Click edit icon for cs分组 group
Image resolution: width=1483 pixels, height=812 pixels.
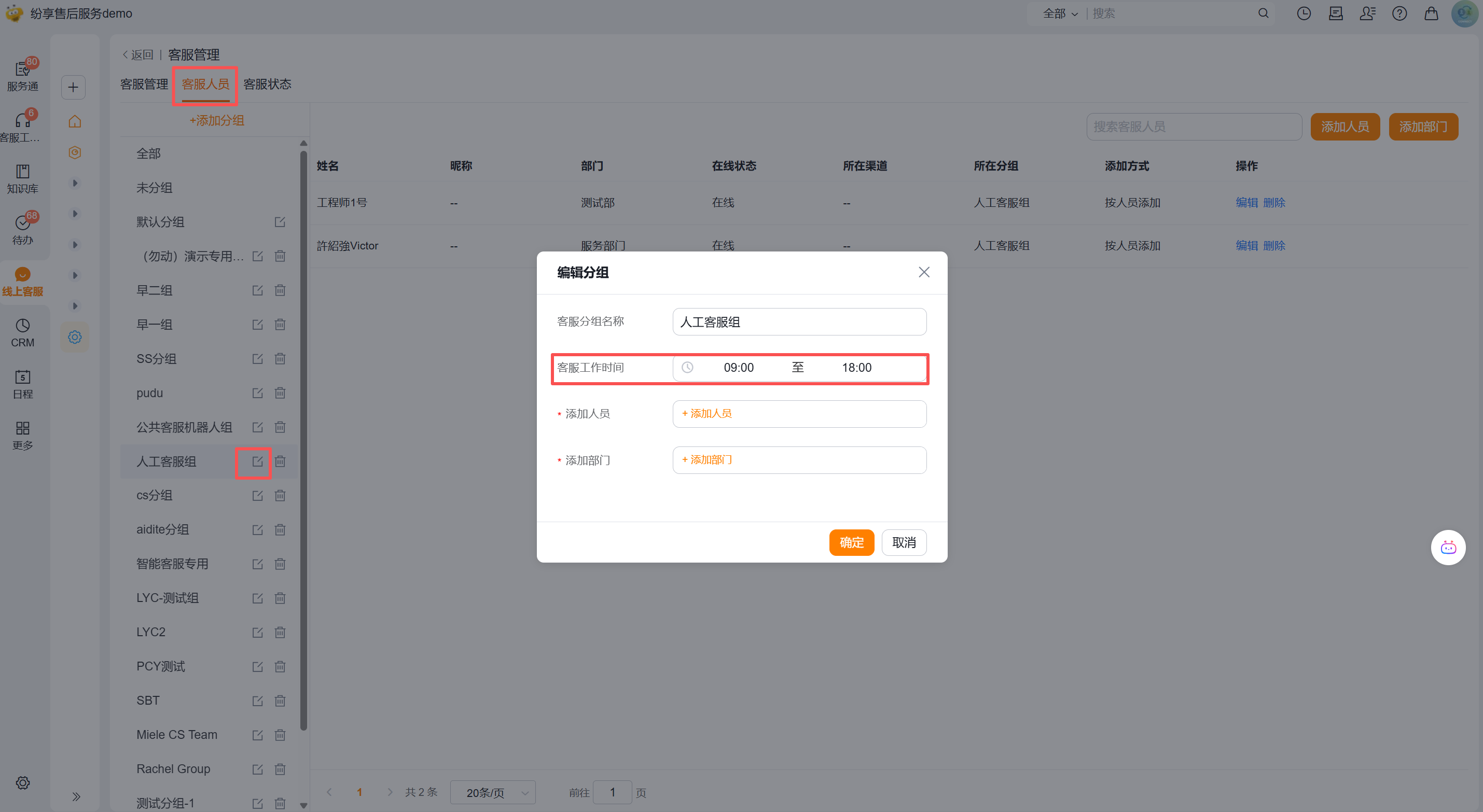(257, 496)
